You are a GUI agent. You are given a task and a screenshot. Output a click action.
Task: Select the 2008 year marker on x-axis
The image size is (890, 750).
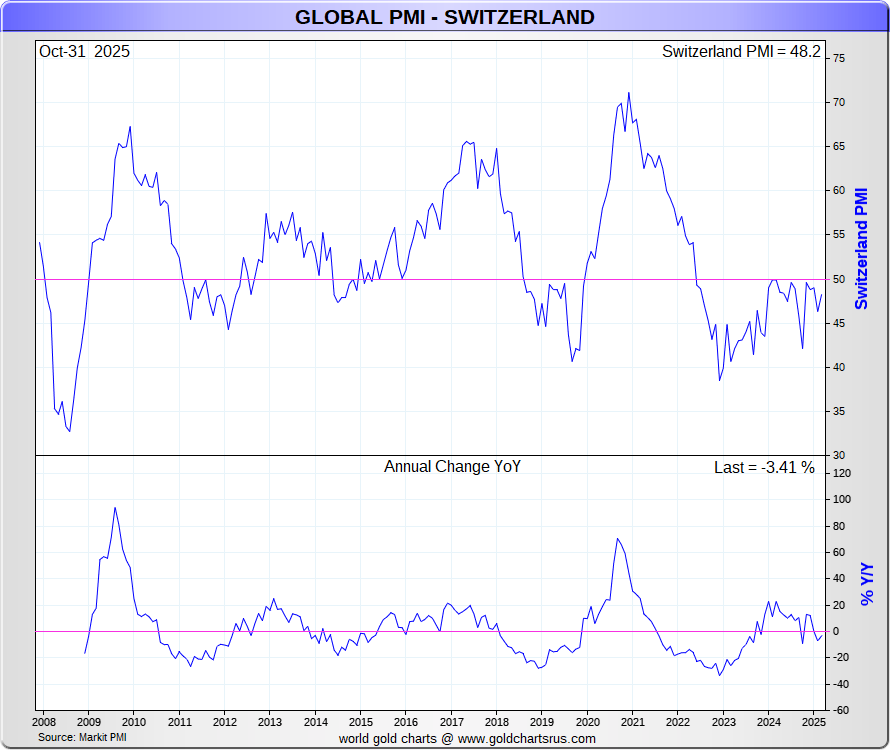pyautogui.click(x=43, y=721)
